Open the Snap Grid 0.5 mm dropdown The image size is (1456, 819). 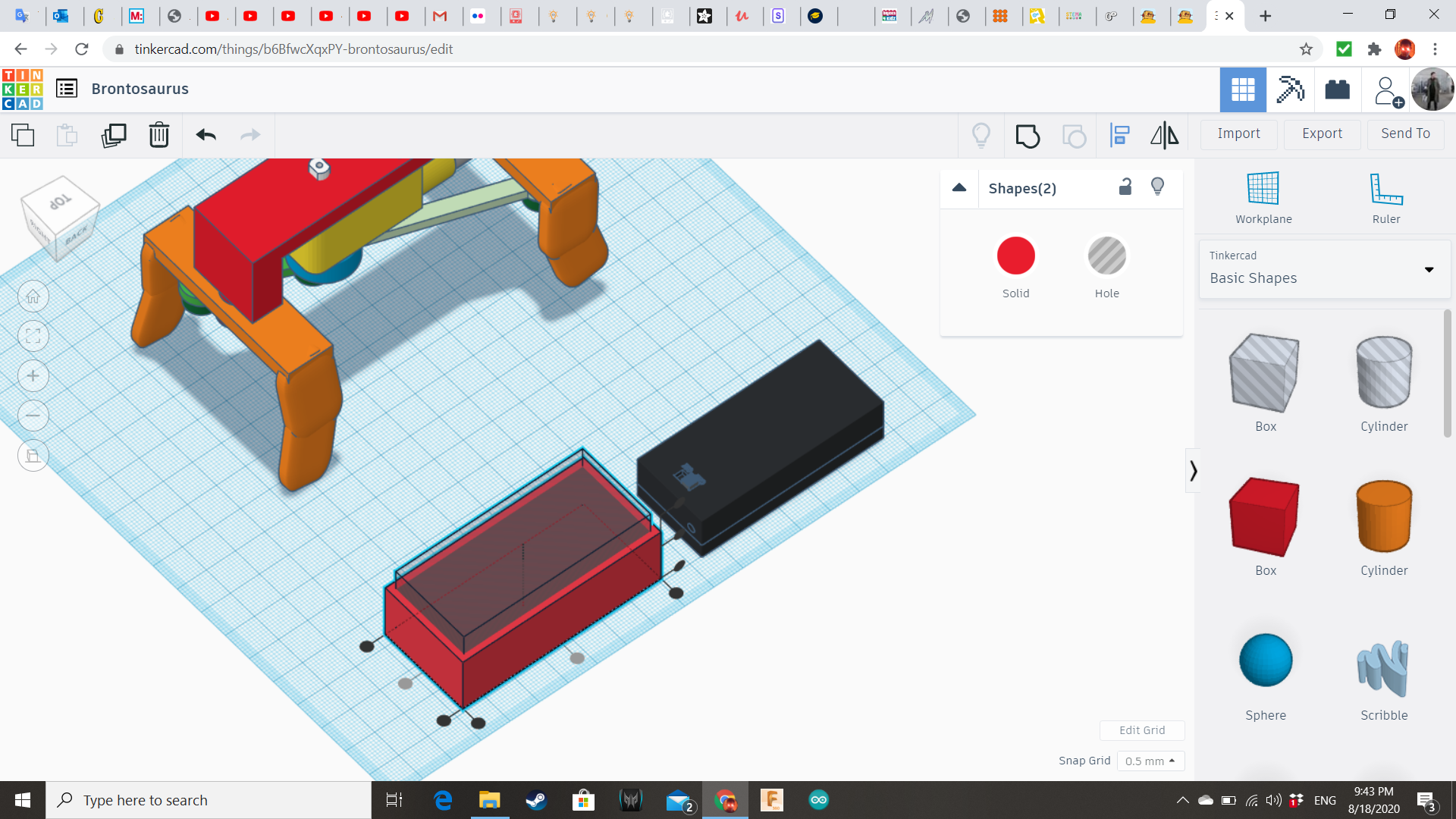pyautogui.click(x=1150, y=761)
